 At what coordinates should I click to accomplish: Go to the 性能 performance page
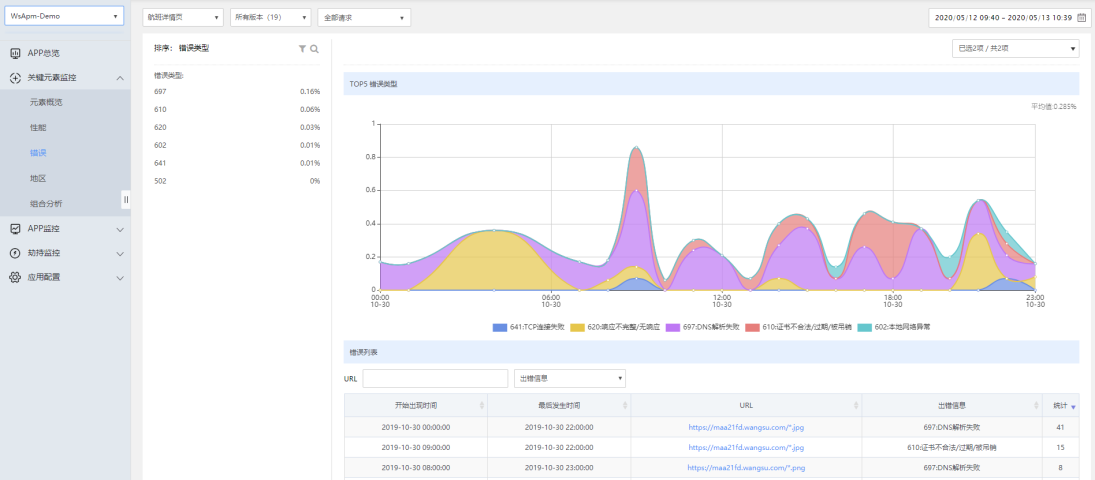pos(38,128)
